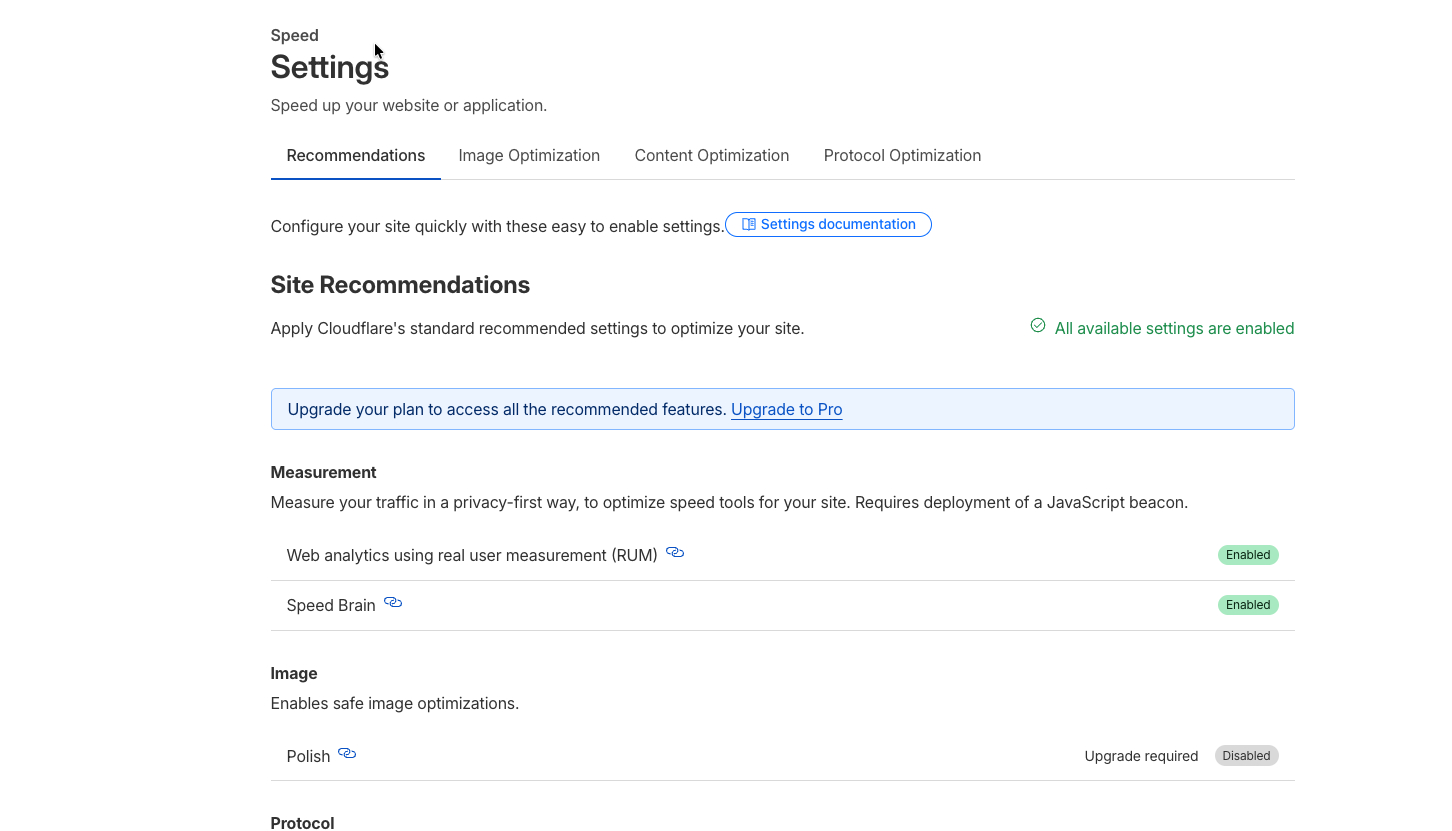Open the Settings documentation button
Screen dimensions: 1452x831
pos(828,225)
